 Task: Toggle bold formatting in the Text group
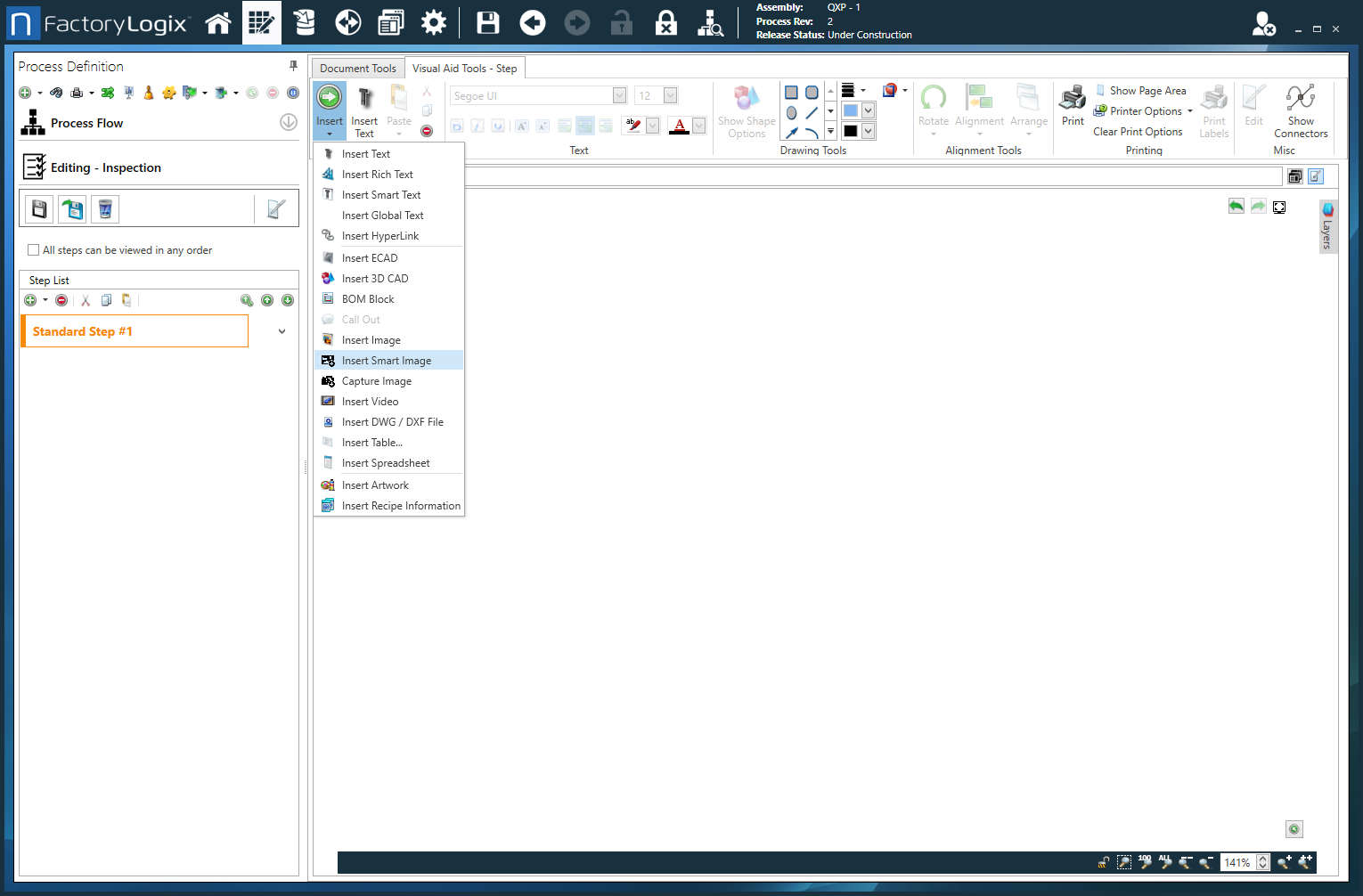pos(457,126)
